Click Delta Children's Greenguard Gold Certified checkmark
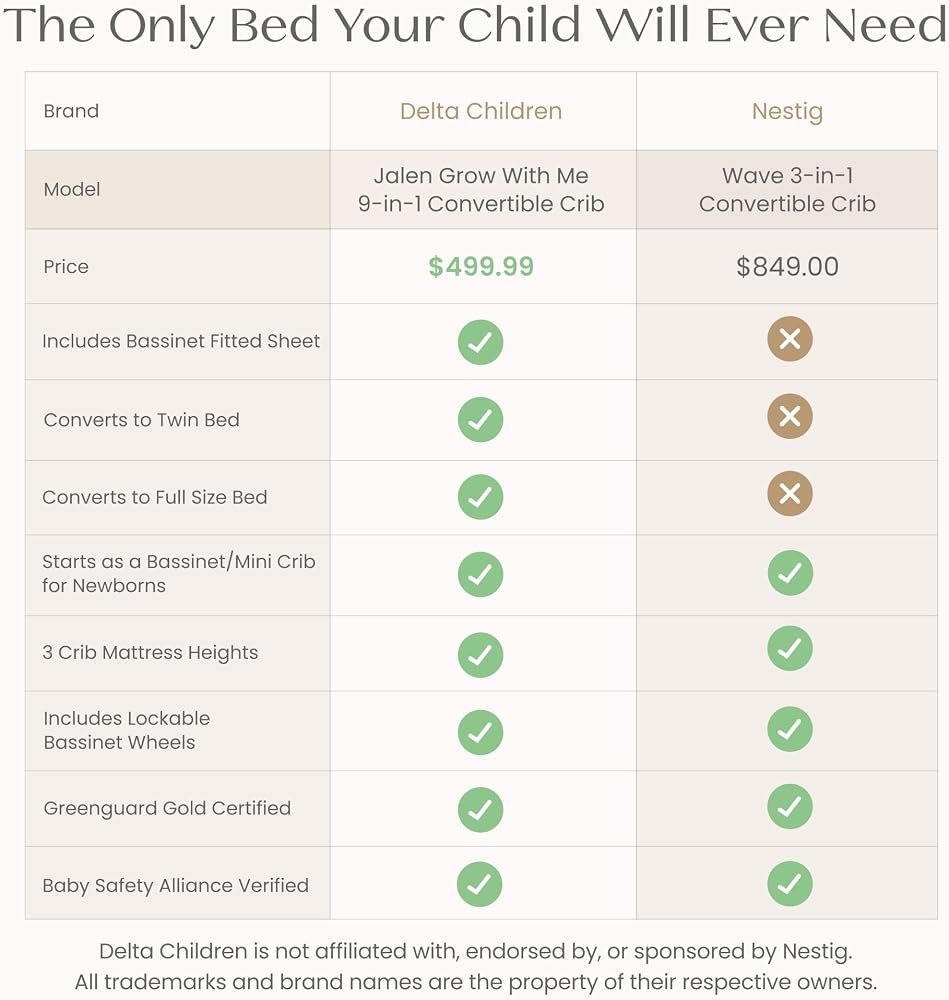The image size is (949, 1000). (x=480, y=809)
